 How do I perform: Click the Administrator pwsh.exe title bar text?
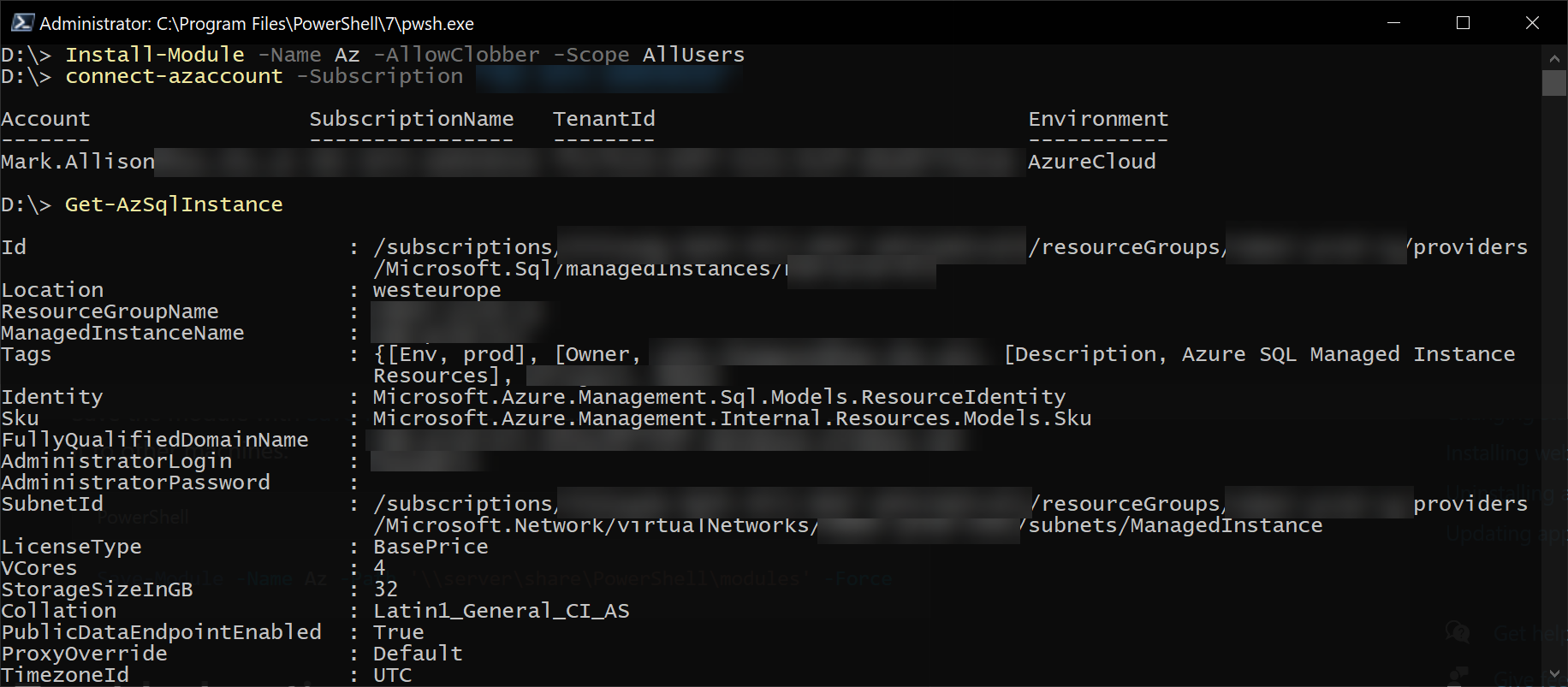tap(257, 24)
